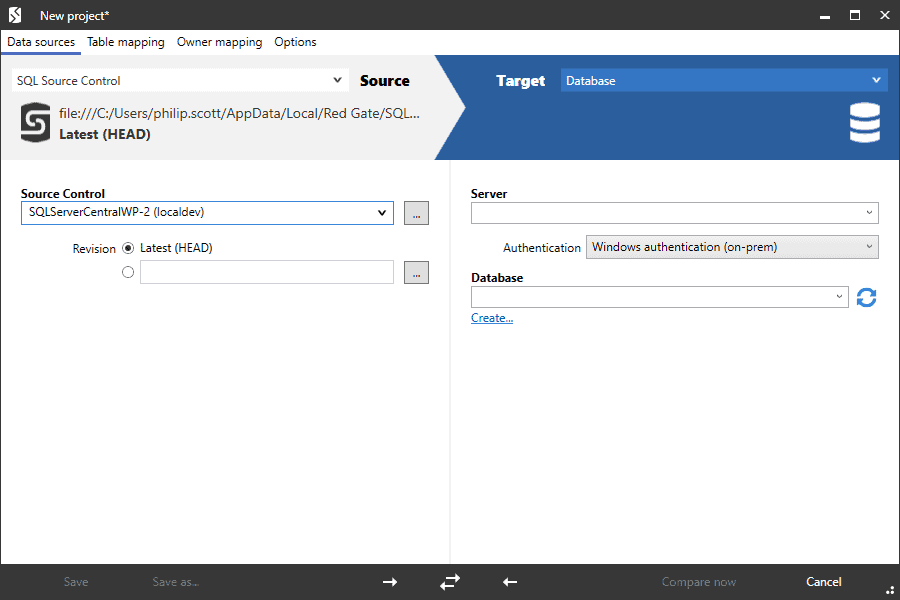Open the Owner mapping tab
900x600 pixels.
219,42
